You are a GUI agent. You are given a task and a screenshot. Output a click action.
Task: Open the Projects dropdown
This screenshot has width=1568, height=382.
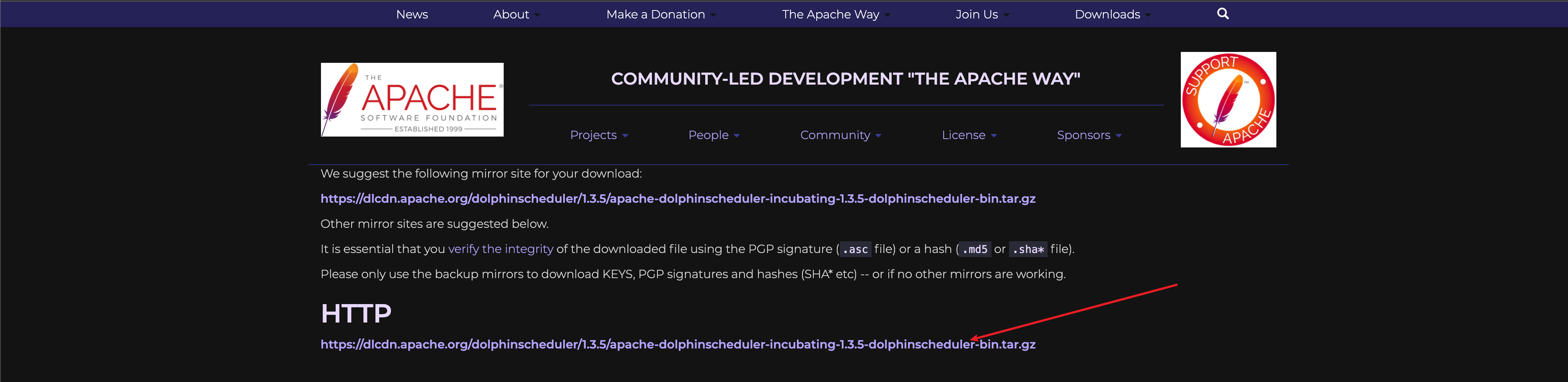pyautogui.click(x=598, y=135)
